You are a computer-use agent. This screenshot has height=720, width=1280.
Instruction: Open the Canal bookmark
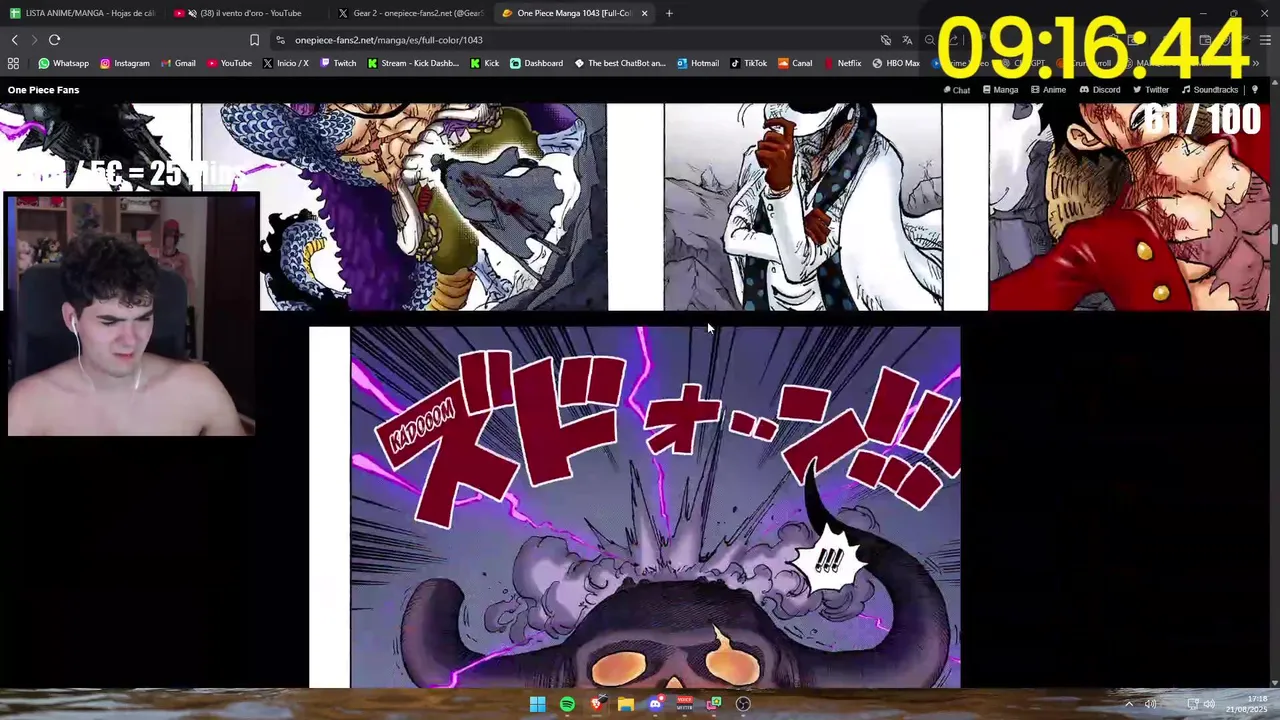tap(795, 63)
